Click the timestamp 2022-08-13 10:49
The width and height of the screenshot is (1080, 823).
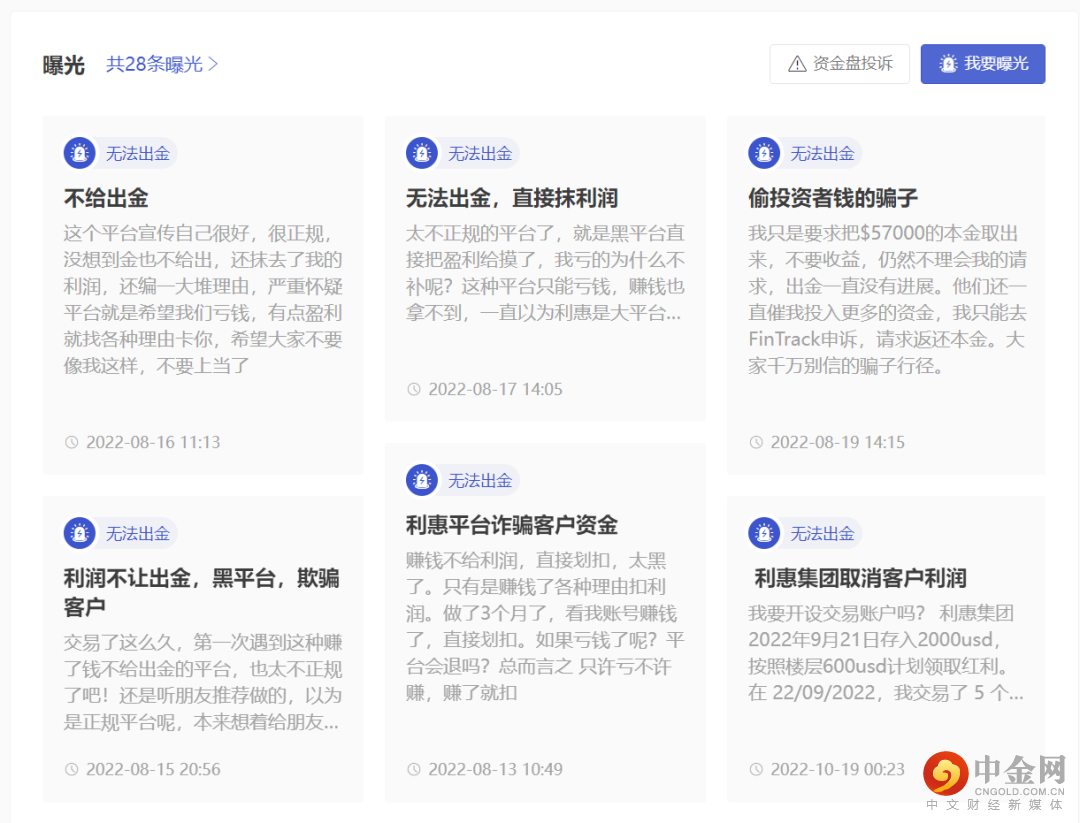(x=495, y=769)
